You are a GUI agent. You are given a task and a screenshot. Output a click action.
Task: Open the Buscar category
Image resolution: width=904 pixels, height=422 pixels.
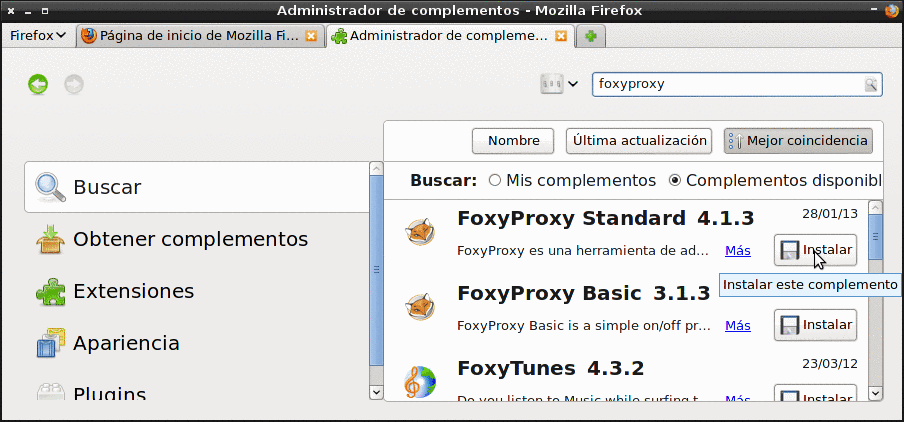[x=197, y=187]
